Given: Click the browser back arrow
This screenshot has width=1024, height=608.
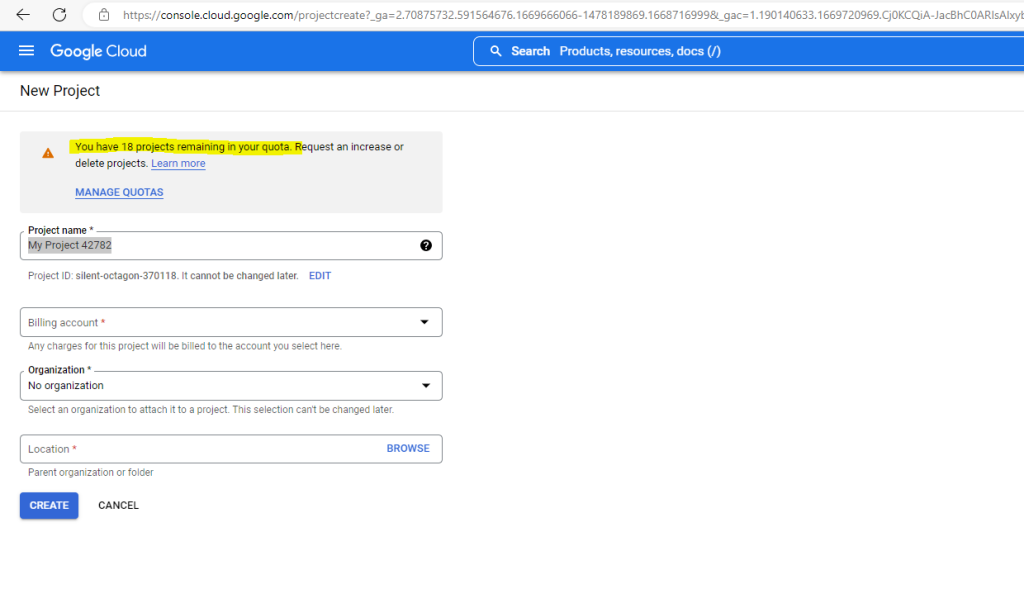Looking at the screenshot, I should tap(23, 14).
